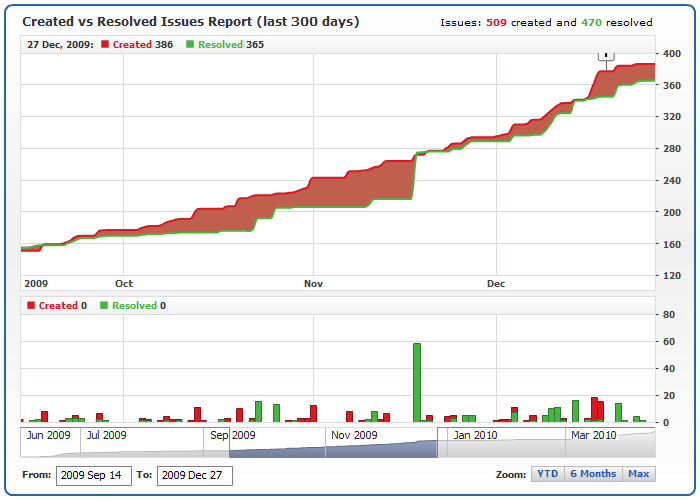Click the selected range in the timeline scrollbar
Screen dimensions: 700x500
333,443
